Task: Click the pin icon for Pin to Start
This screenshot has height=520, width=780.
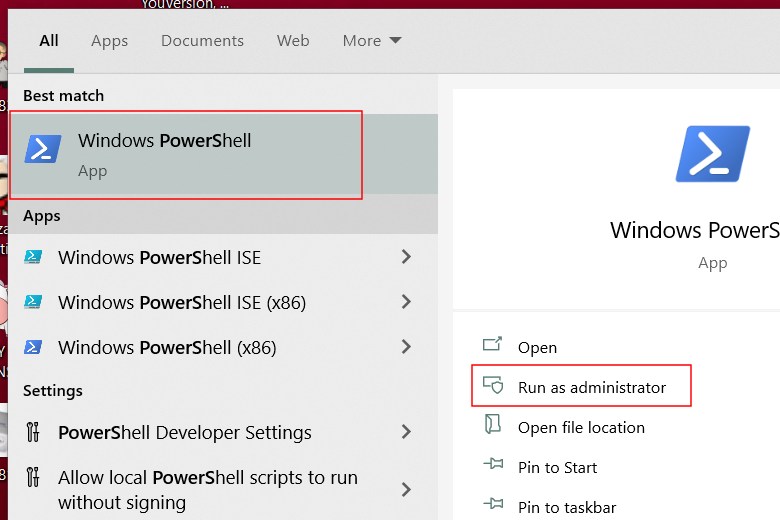Action: [492, 467]
